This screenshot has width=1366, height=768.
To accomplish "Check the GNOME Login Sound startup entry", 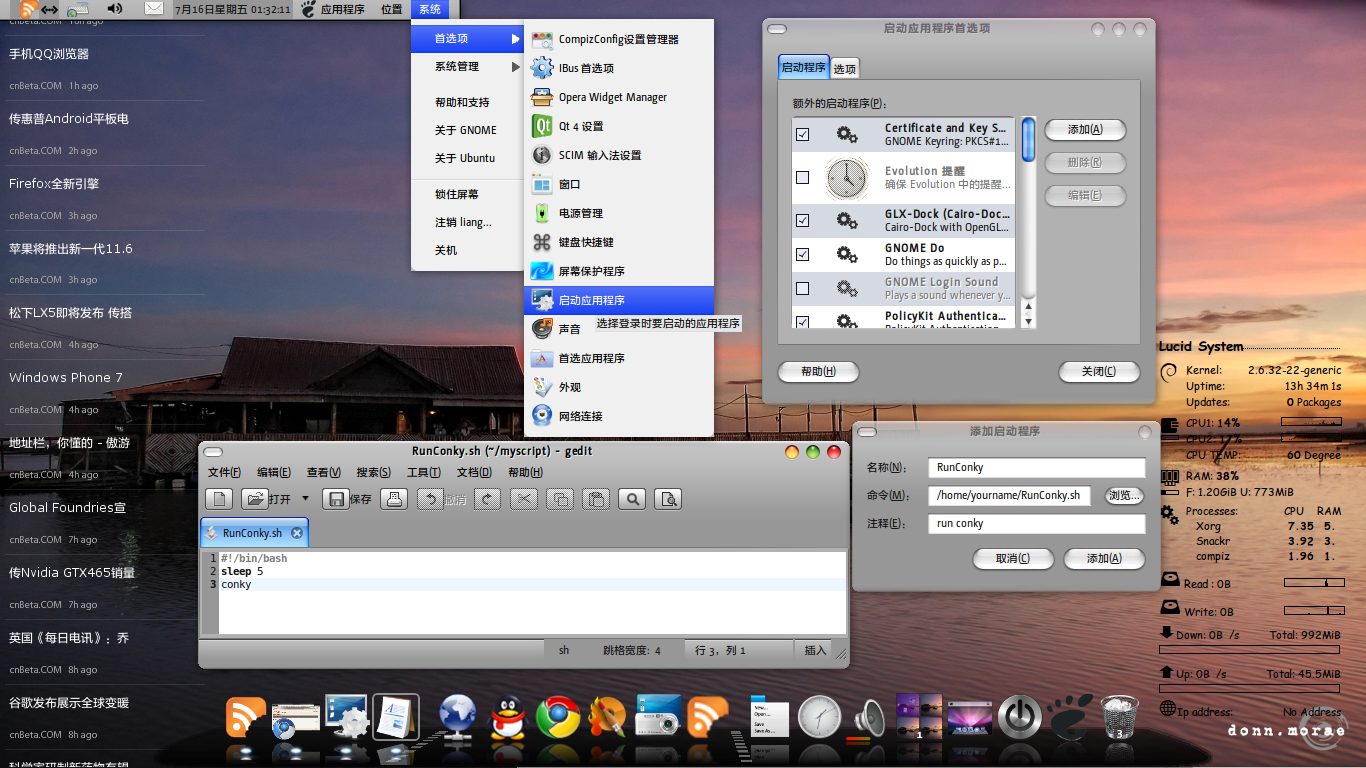I will click(802, 288).
